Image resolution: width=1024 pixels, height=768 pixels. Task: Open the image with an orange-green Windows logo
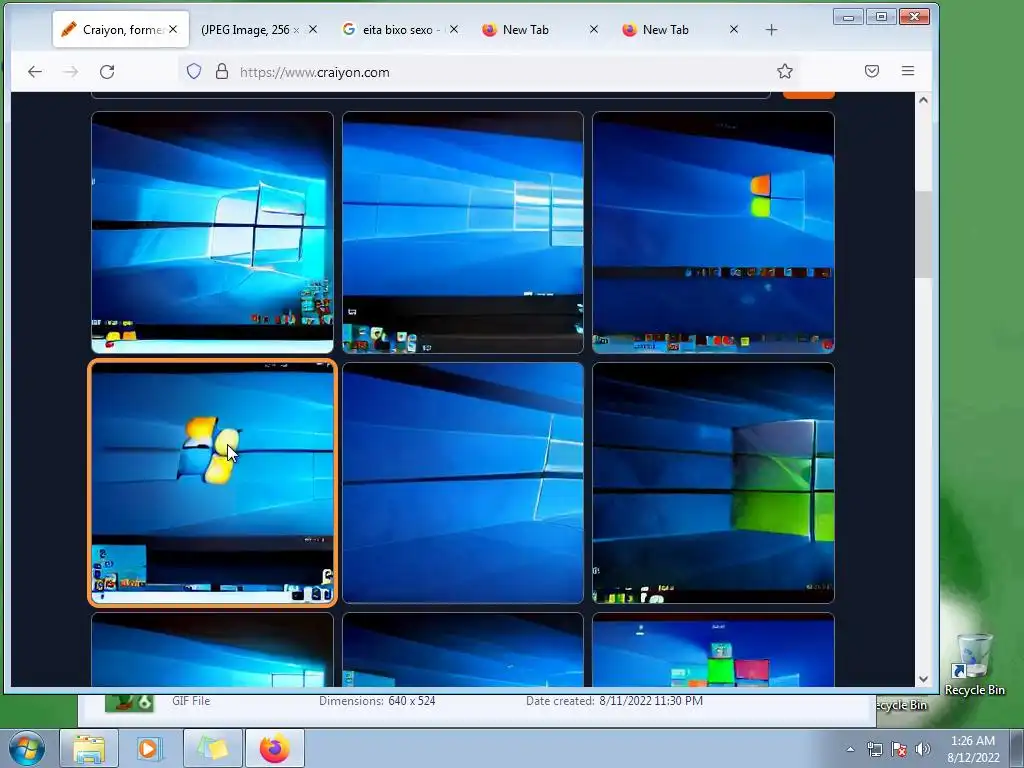[713, 232]
